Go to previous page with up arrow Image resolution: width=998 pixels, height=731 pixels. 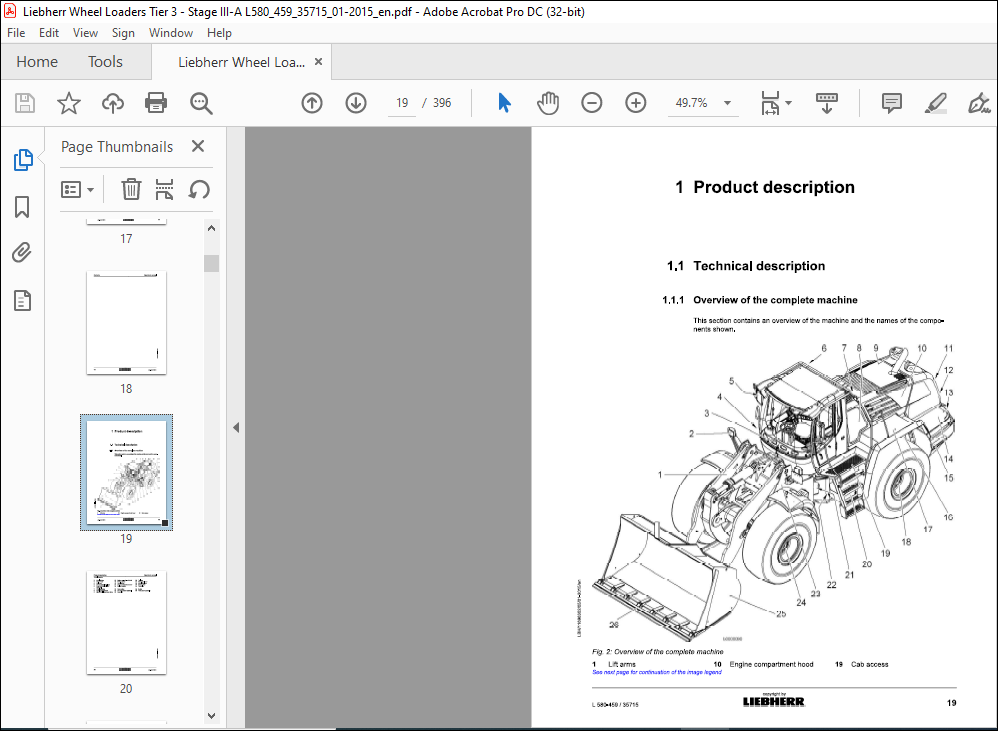pyautogui.click(x=312, y=103)
